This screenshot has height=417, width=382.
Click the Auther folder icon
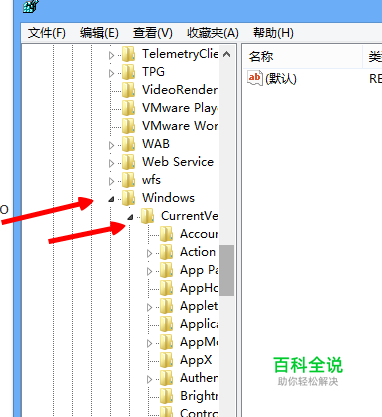point(166,378)
